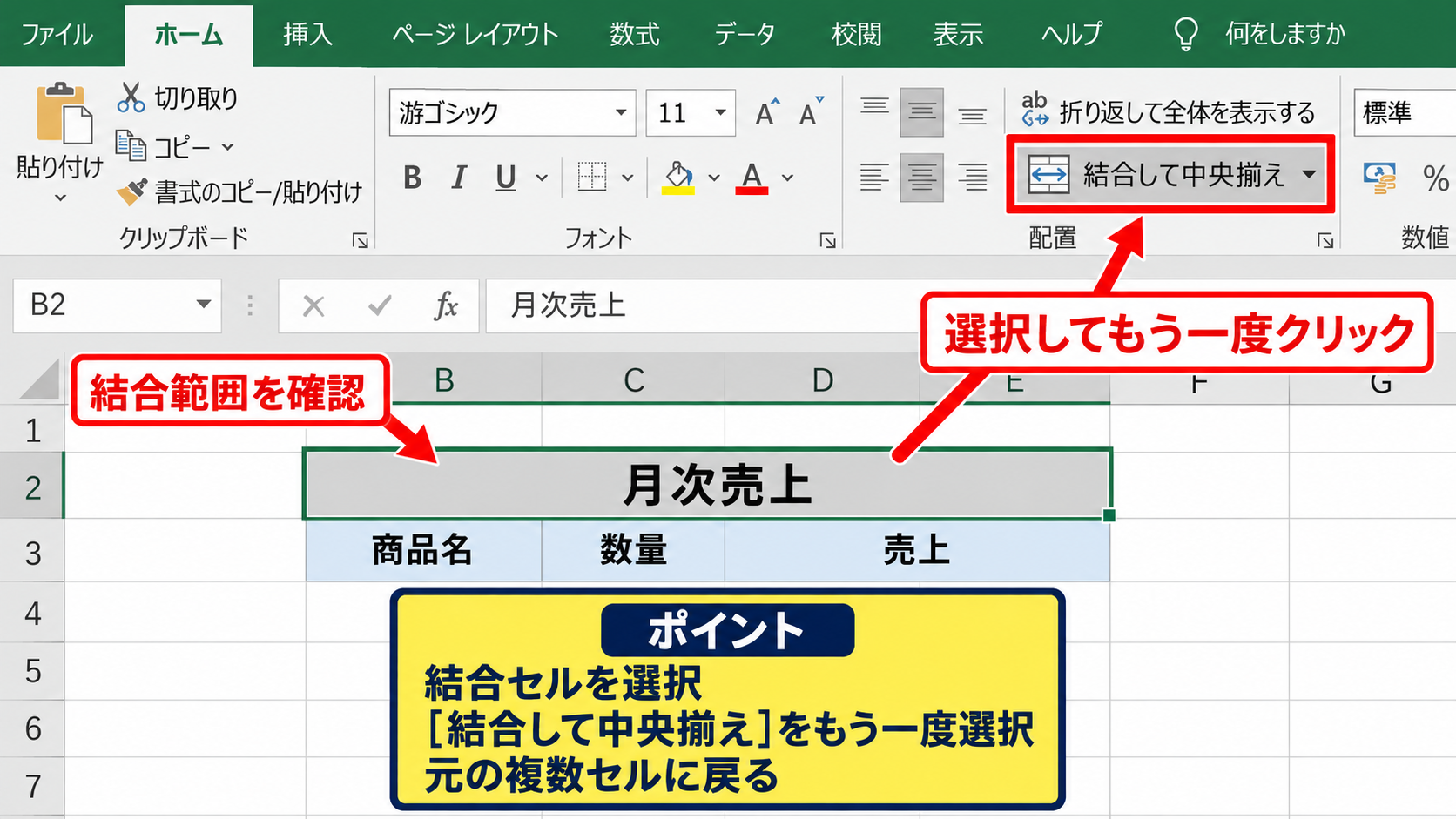
Task: Open the font size 11 dropdown
Action: (720, 112)
